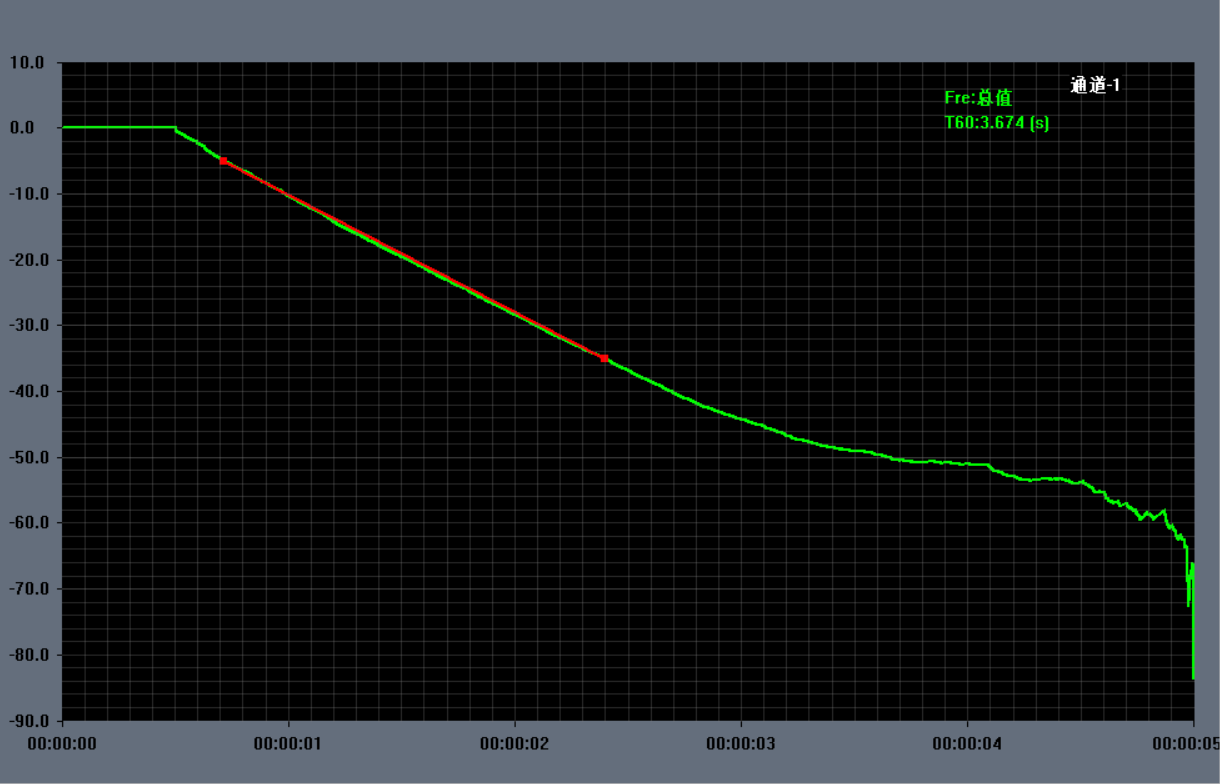This screenshot has width=1220, height=784.
Task: Select the T60:3.674 (s) readout
Action: coord(996,123)
